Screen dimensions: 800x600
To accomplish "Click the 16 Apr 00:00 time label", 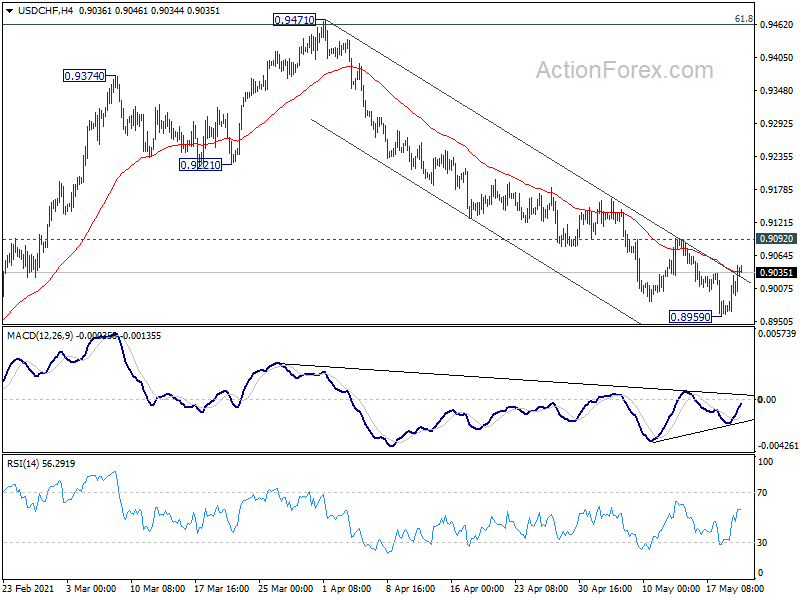I will pyautogui.click(x=477, y=589).
